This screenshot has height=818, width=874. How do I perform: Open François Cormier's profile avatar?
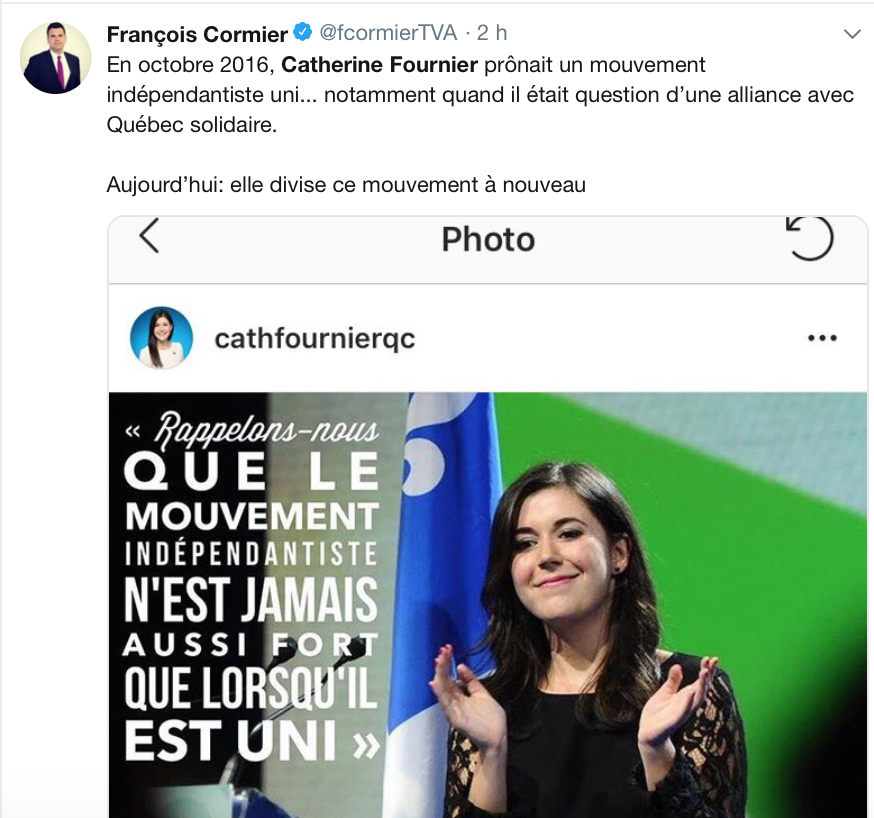55,58
